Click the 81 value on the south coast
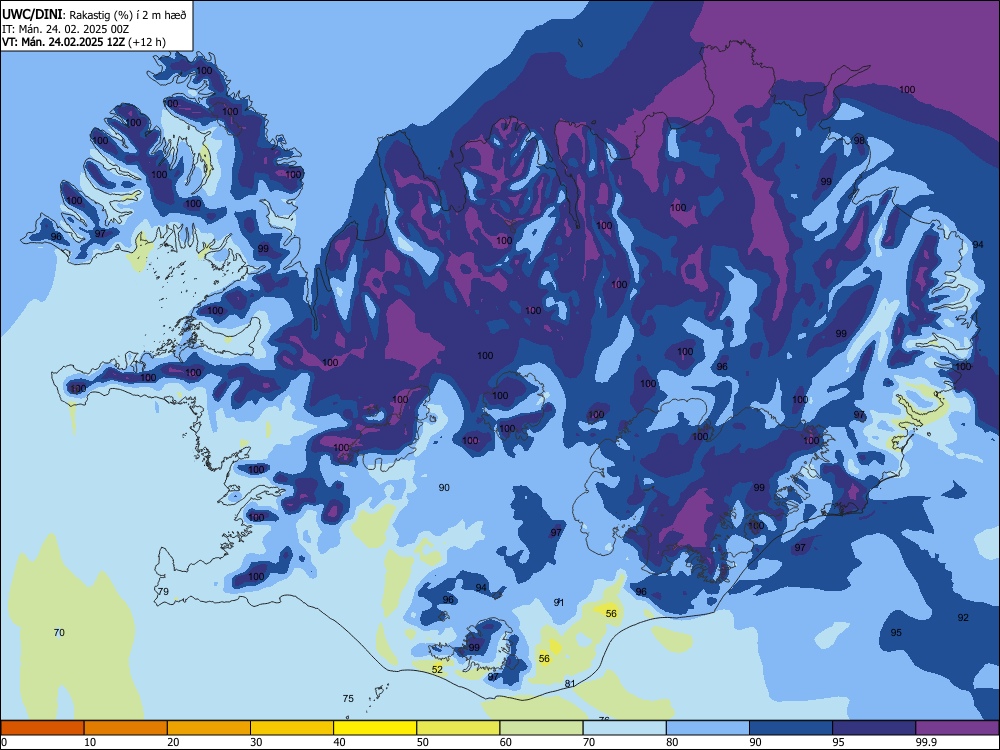The height and width of the screenshot is (750, 1000). coord(570,683)
